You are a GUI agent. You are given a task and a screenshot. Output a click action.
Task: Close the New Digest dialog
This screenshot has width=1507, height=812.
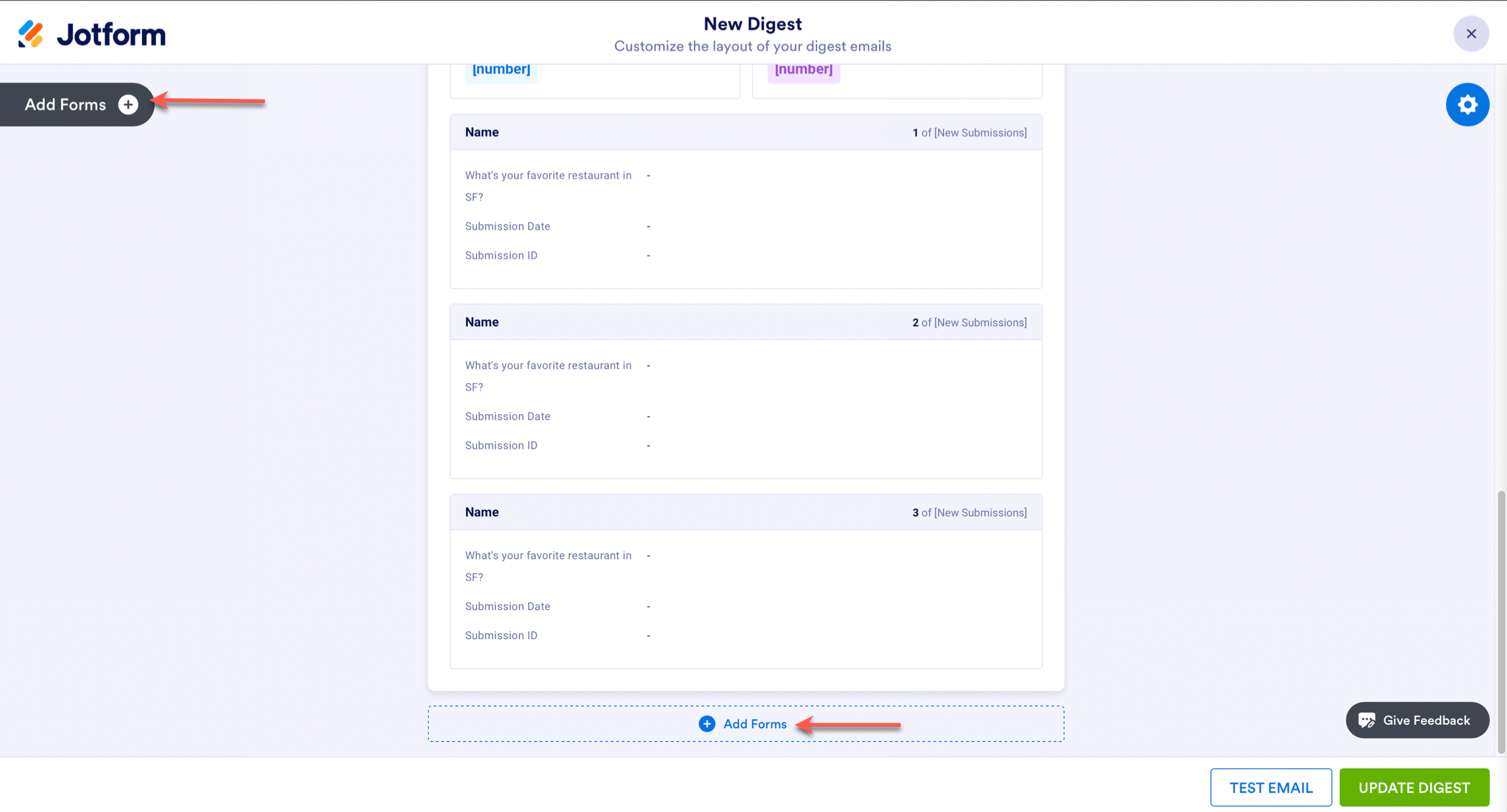pyautogui.click(x=1471, y=34)
